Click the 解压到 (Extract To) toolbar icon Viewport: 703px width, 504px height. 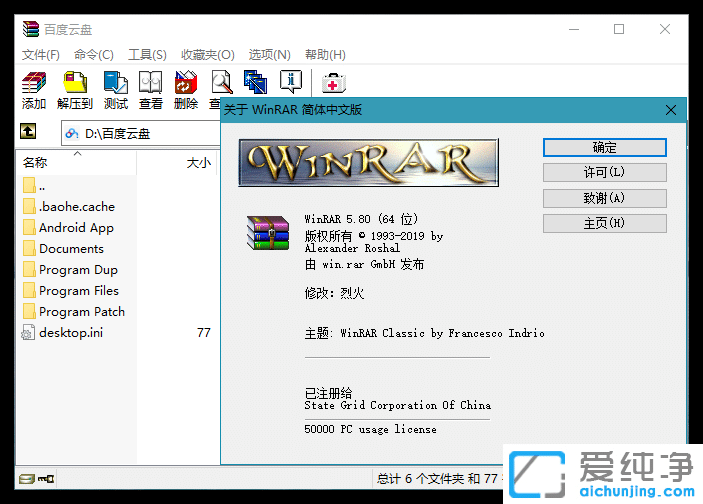tap(75, 84)
